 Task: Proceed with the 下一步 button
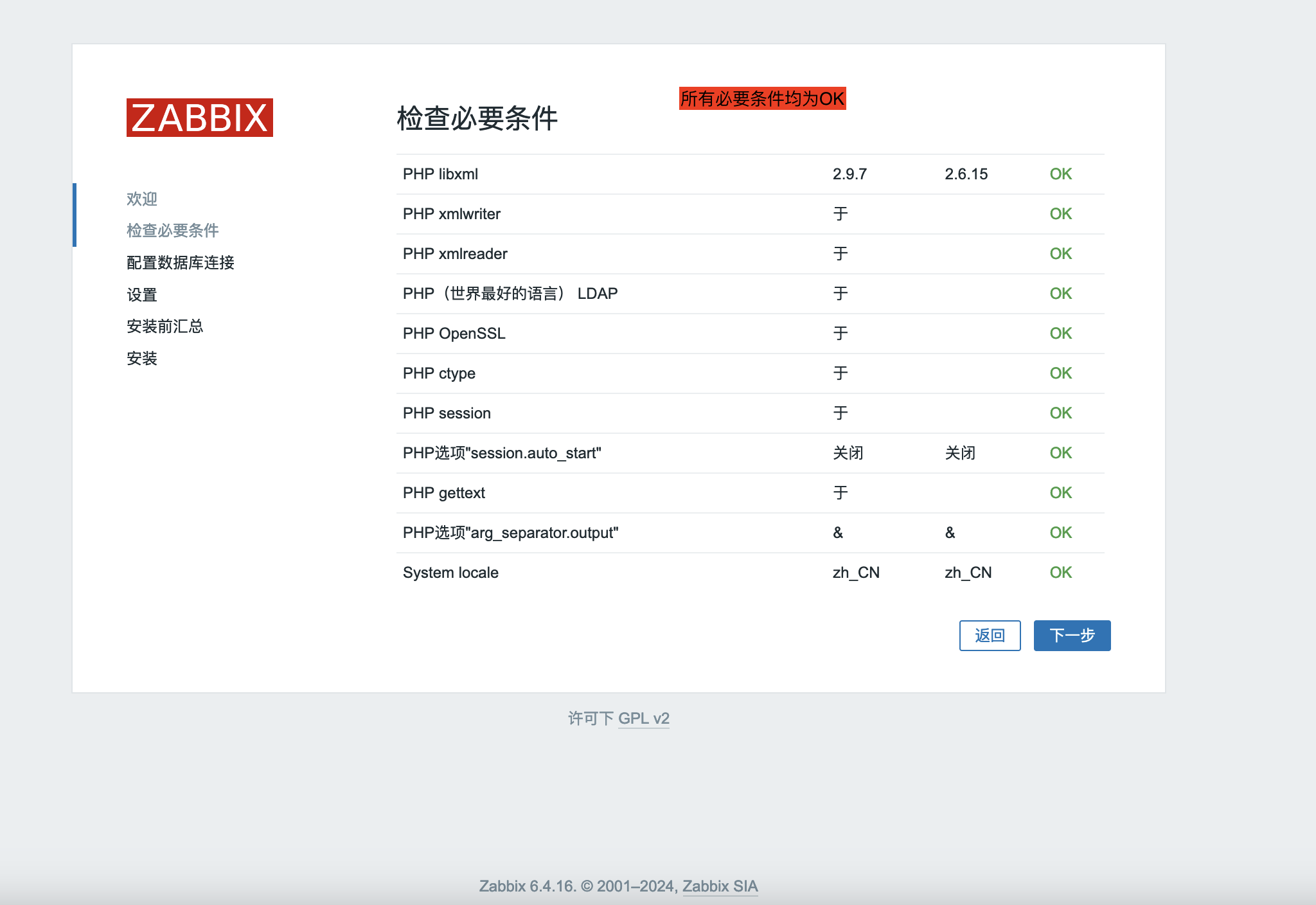(x=1072, y=636)
